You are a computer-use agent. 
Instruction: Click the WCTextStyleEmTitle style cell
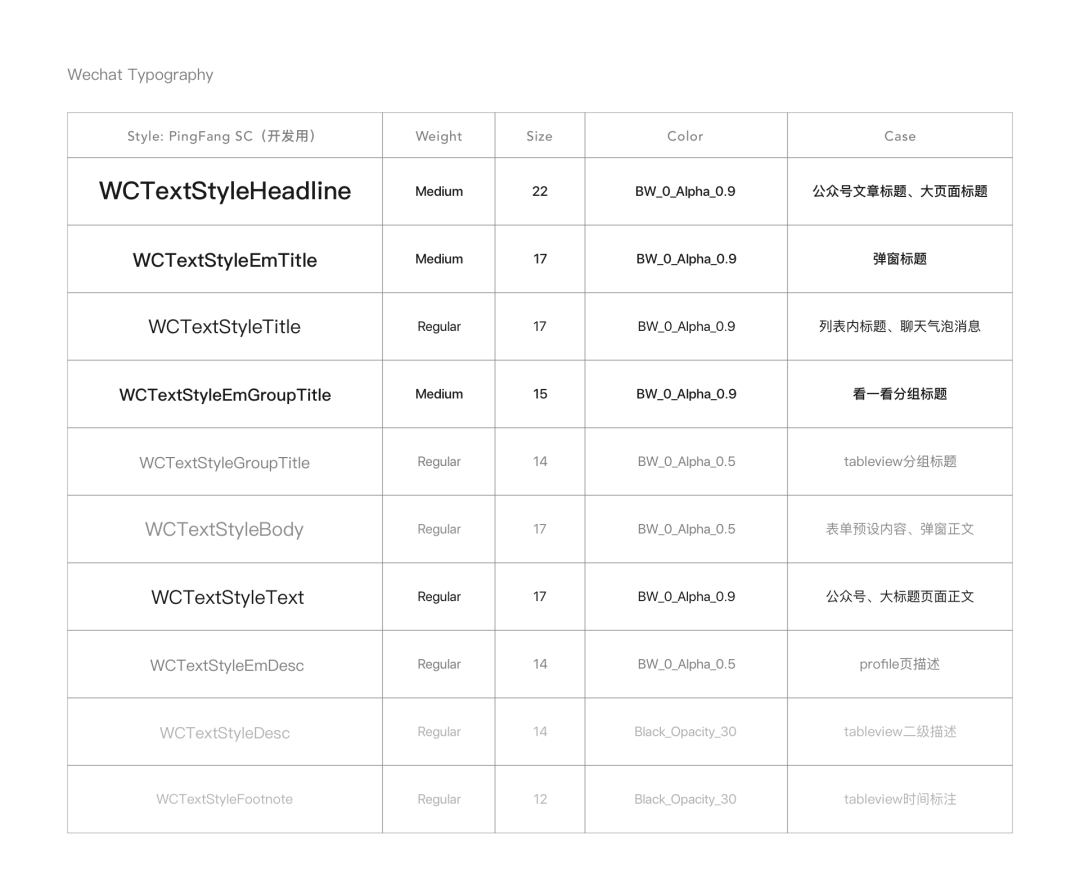(x=225, y=260)
